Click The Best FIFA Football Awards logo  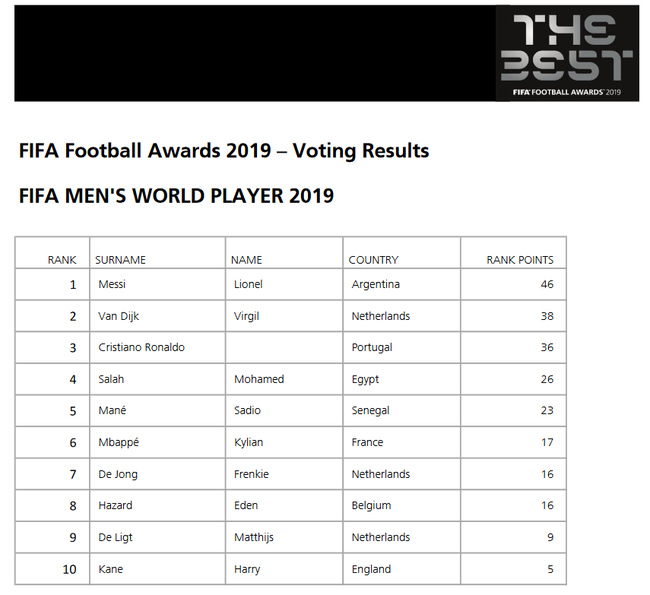coord(567,53)
